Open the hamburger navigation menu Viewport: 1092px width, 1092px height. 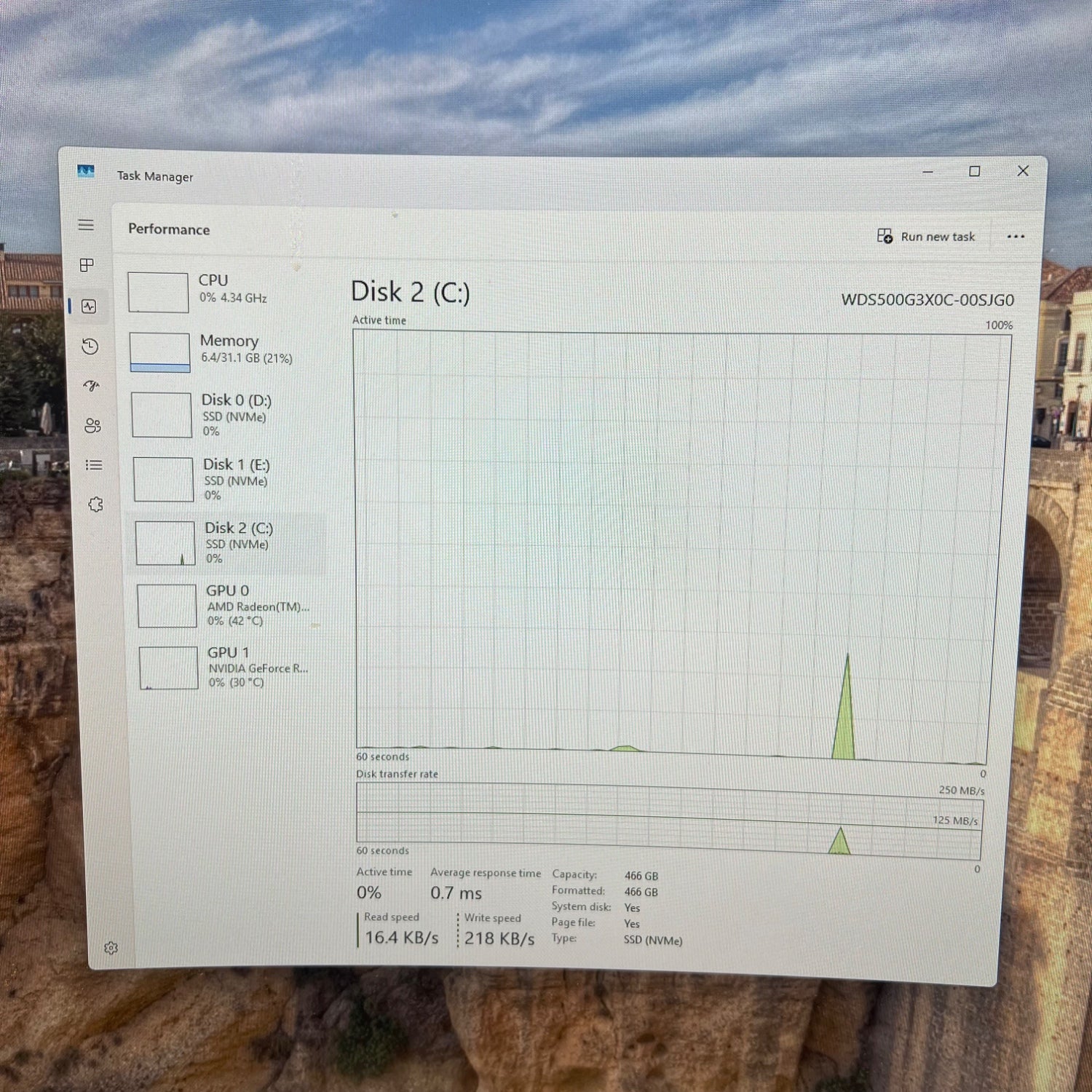86,225
